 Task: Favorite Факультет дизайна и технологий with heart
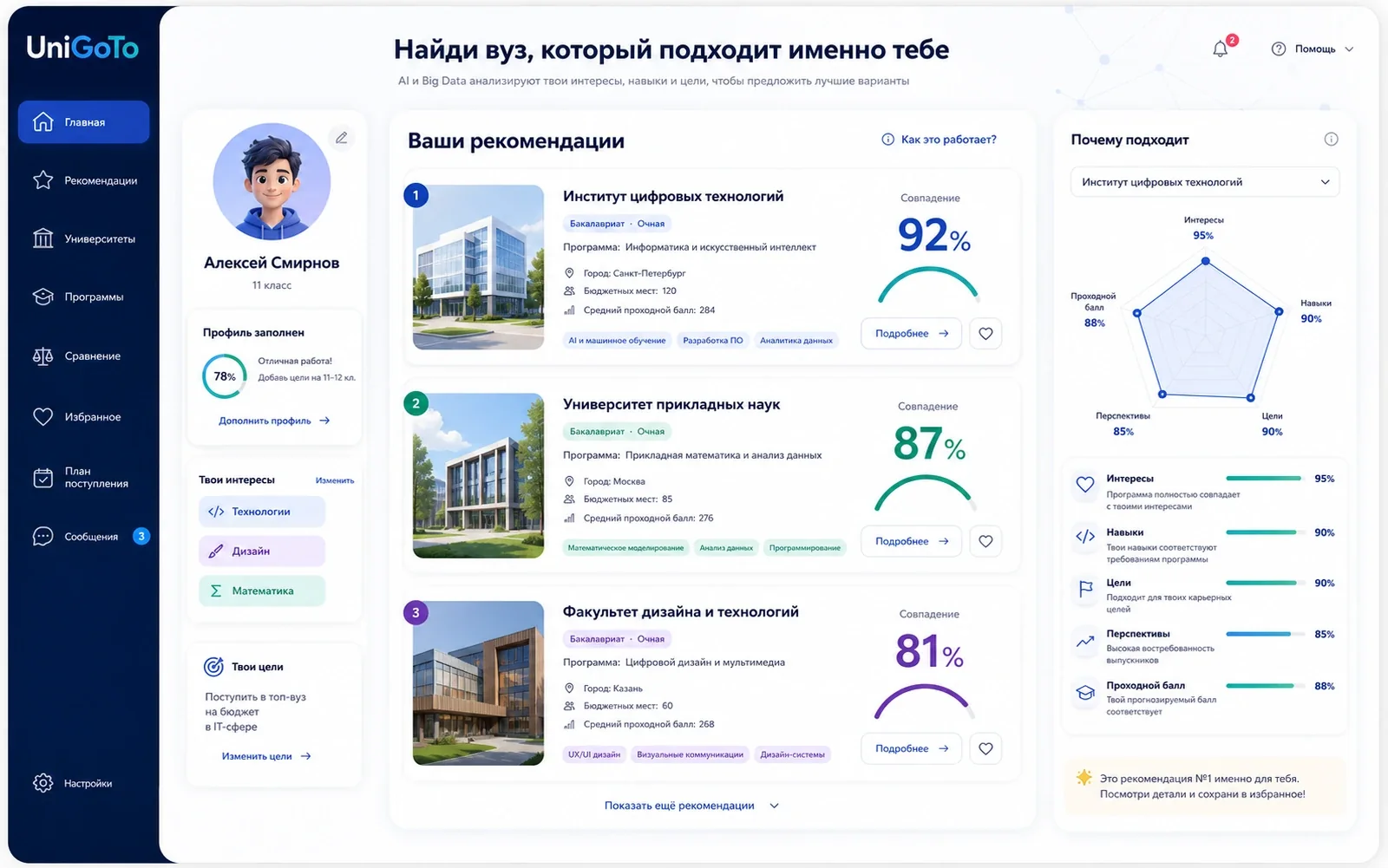click(x=985, y=748)
